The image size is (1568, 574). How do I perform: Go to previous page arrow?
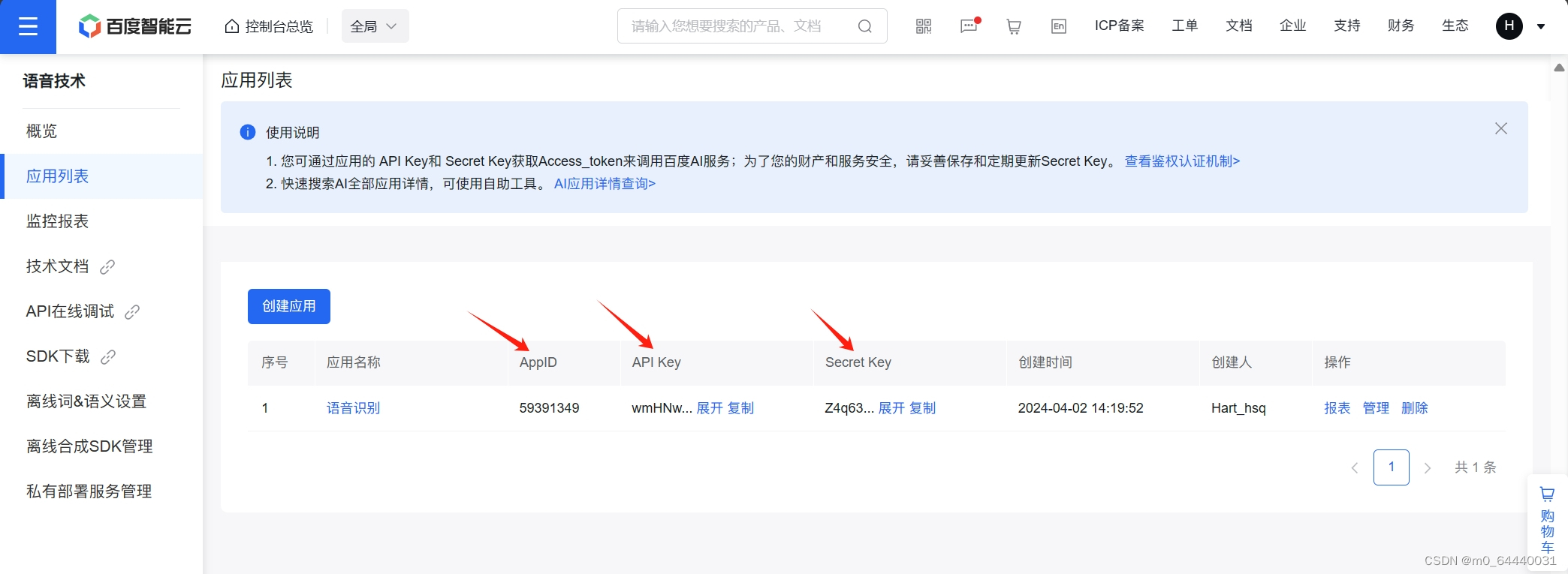pyautogui.click(x=1355, y=468)
